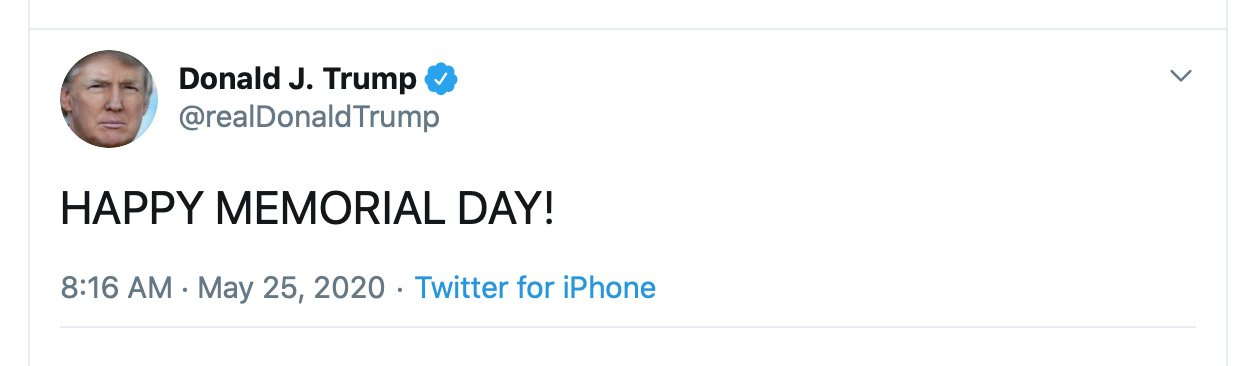The height and width of the screenshot is (366, 1256).
Task: Click the word HAPPY in the tweet
Action: (x=132, y=210)
